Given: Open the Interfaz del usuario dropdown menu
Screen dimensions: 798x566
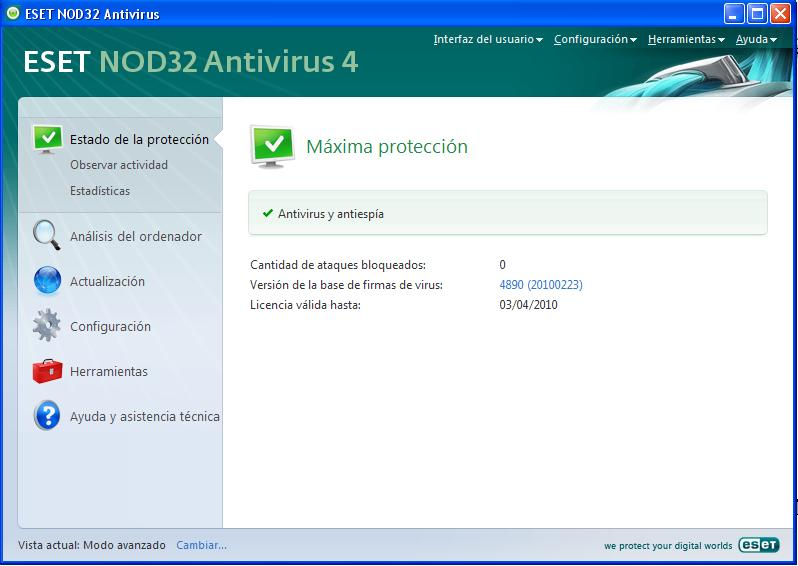Looking at the screenshot, I should [487, 40].
